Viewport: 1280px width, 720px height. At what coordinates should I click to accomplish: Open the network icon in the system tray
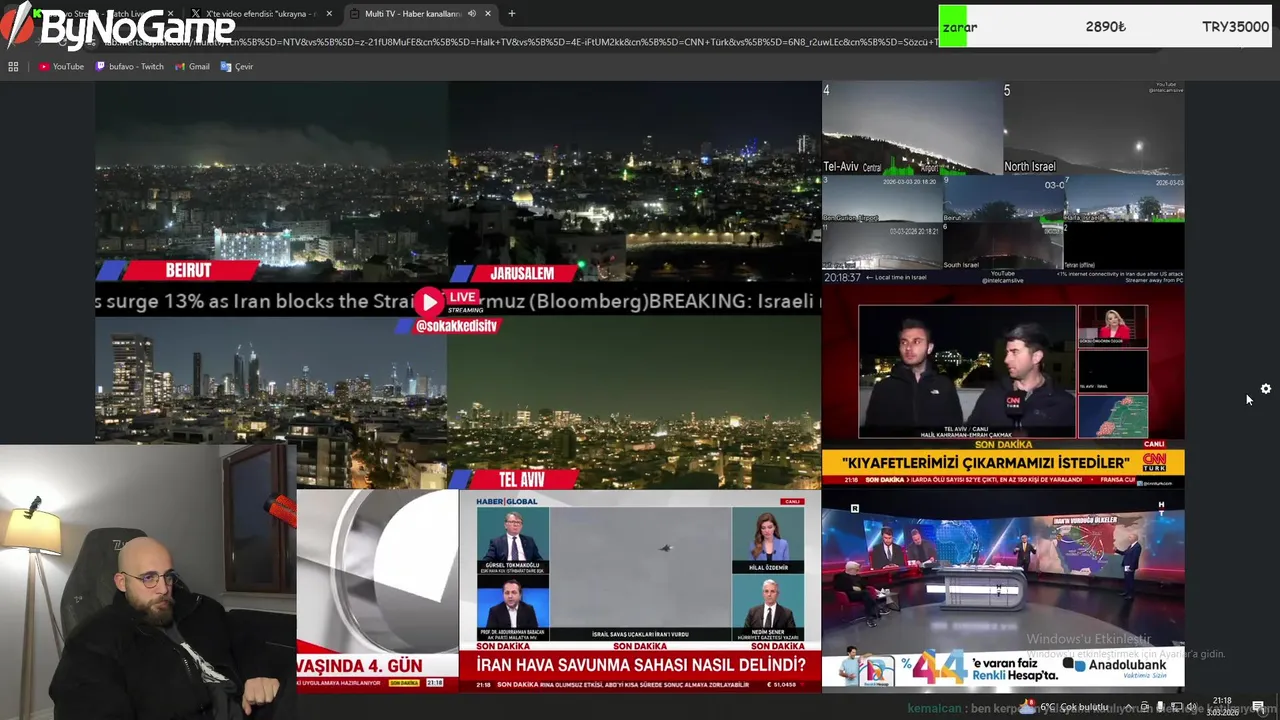coord(1176,707)
